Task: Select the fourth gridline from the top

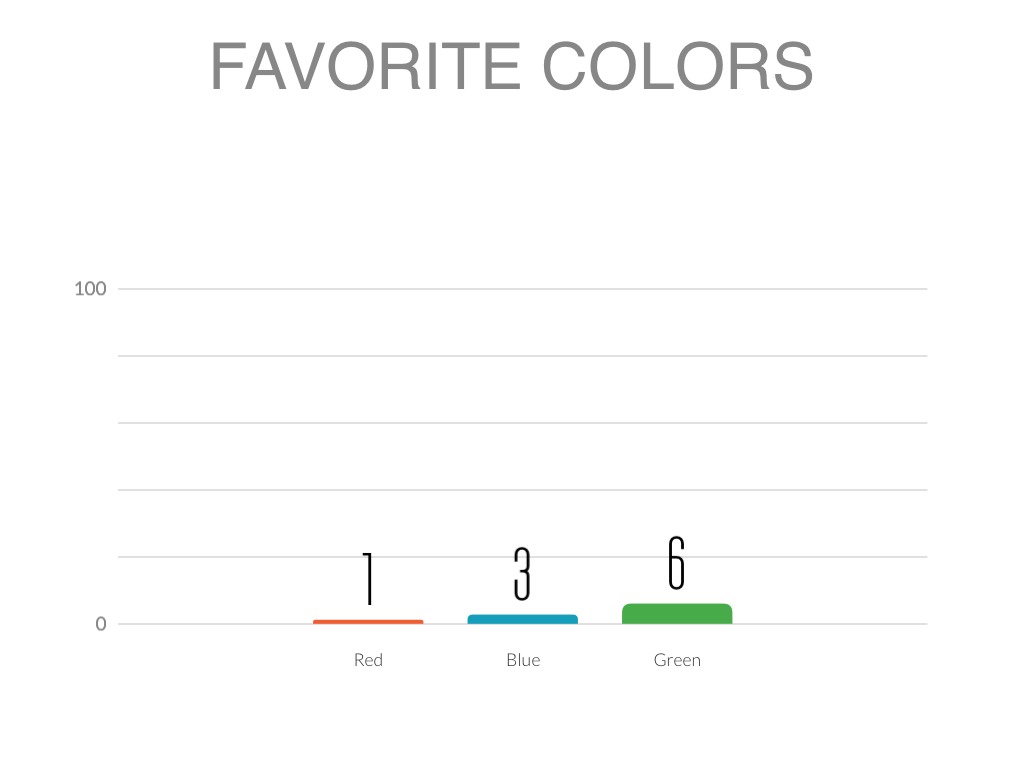Action: [520, 490]
